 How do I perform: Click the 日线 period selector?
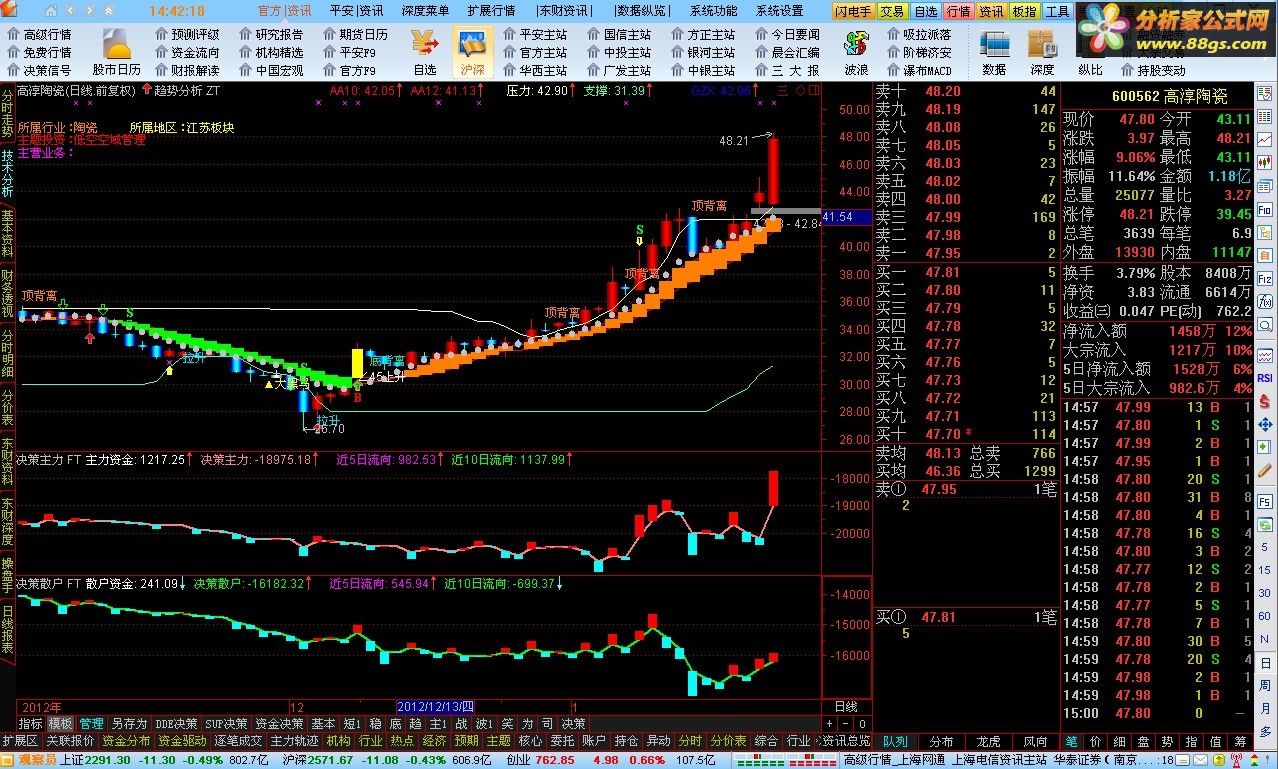click(x=845, y=706)
